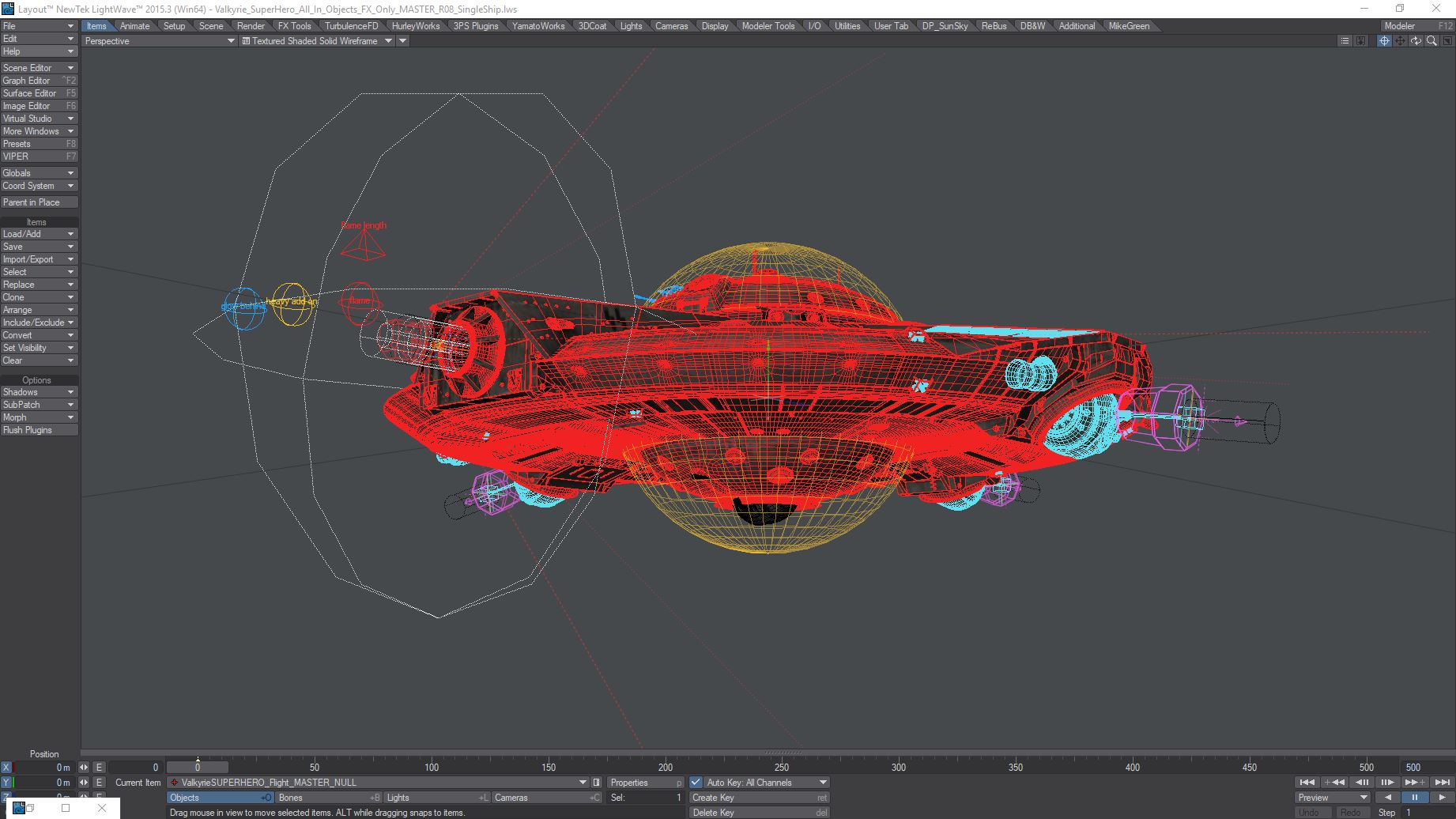Toggle the Auto Key checkbox
The image size is (1456, 819).
696,783
